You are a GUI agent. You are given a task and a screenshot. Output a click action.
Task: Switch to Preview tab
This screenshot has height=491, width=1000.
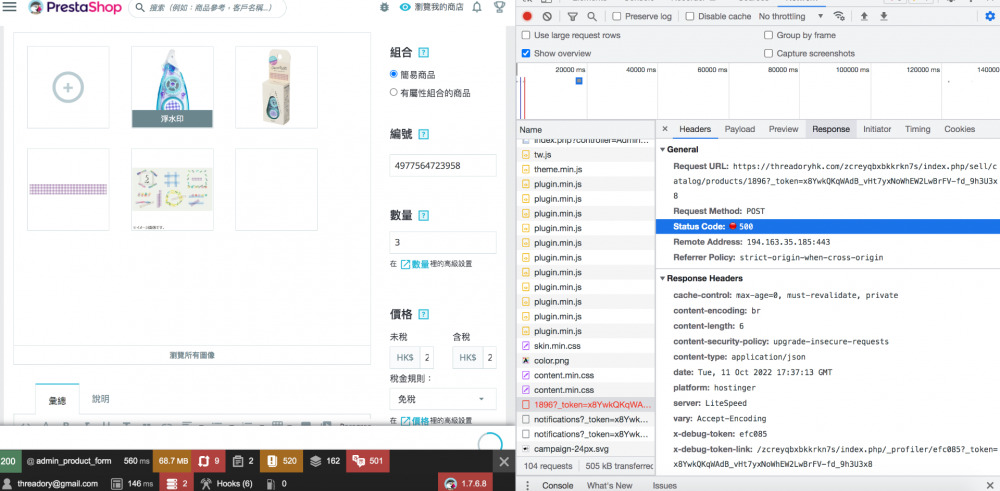[783, 129]
